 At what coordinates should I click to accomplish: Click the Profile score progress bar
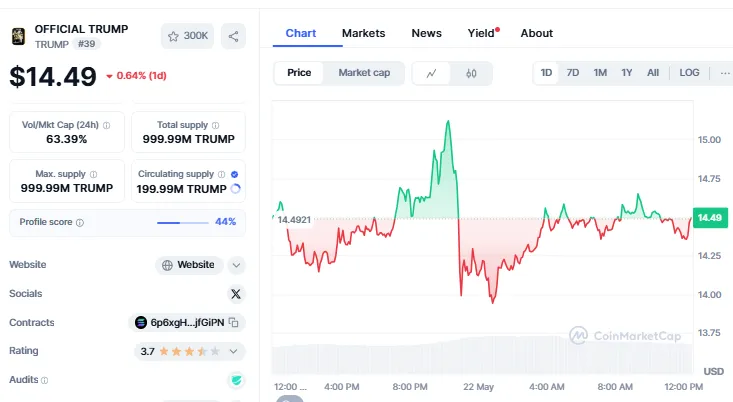[182, 222]
